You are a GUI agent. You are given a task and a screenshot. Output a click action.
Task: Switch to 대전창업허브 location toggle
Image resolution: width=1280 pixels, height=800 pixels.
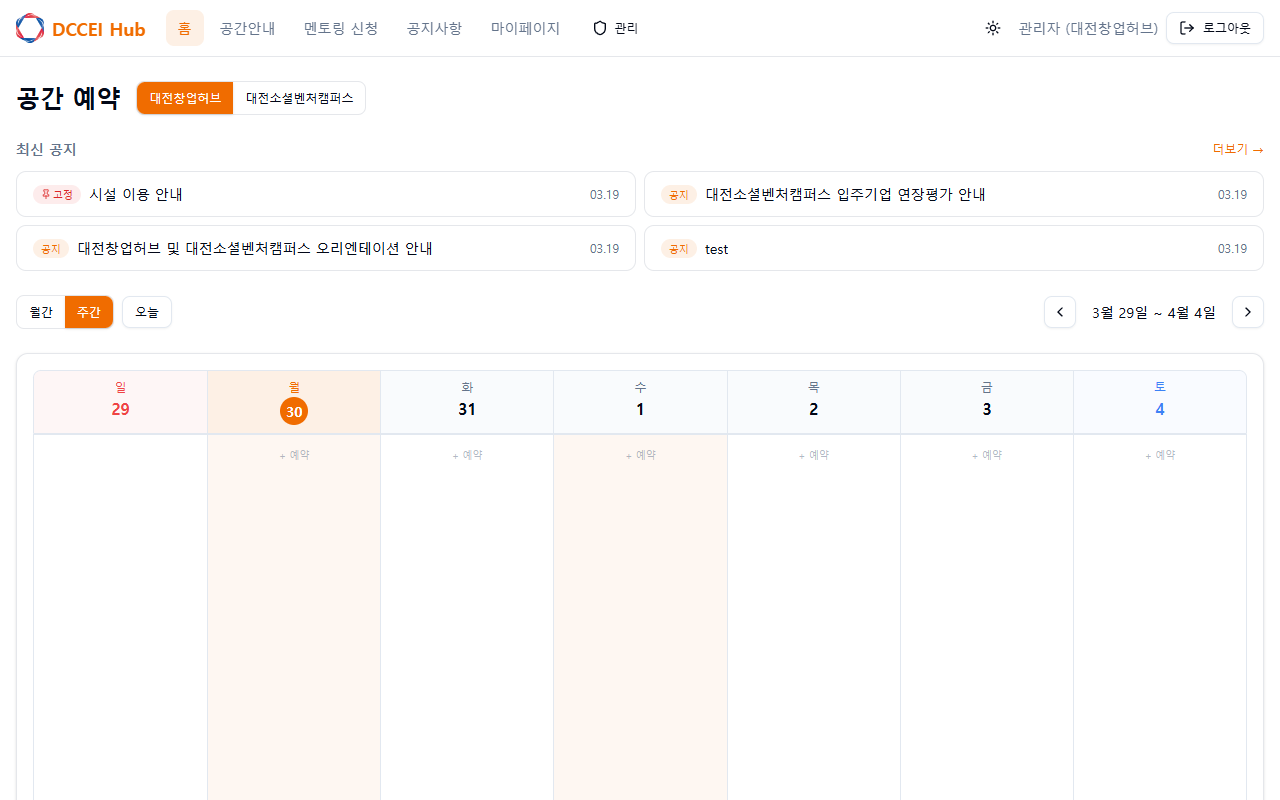[185, 98]
